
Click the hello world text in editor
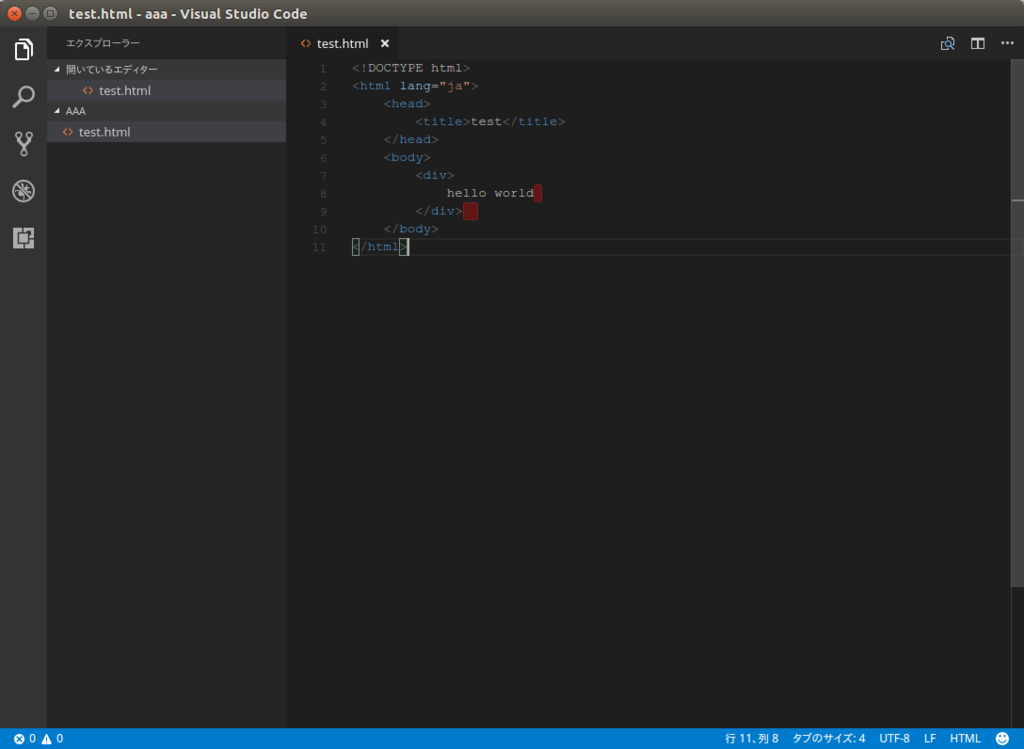pos(490,193)
